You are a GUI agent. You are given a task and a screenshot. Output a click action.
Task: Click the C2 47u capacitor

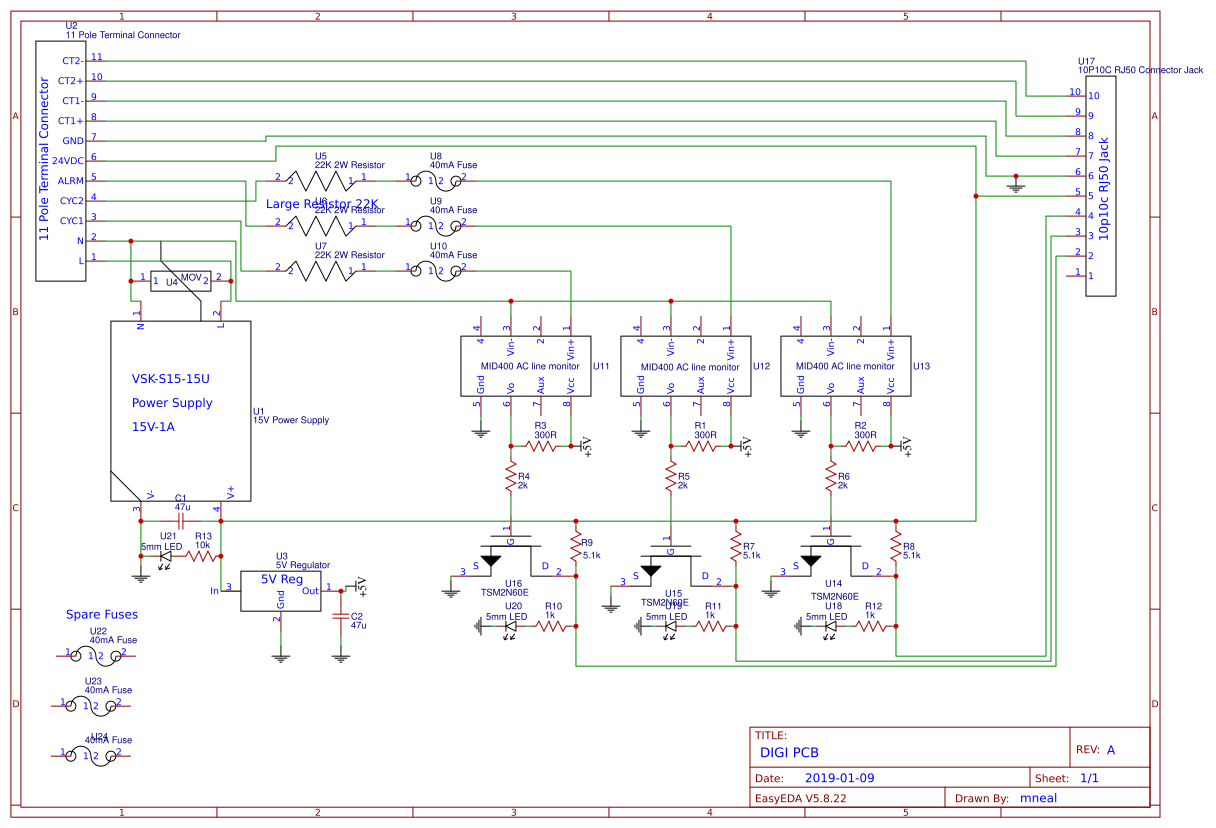click(x=341, y=615)
